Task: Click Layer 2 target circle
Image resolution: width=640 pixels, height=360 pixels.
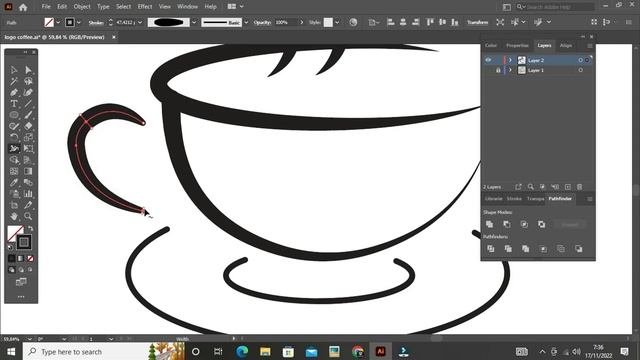Action: [x=580, y=60]
